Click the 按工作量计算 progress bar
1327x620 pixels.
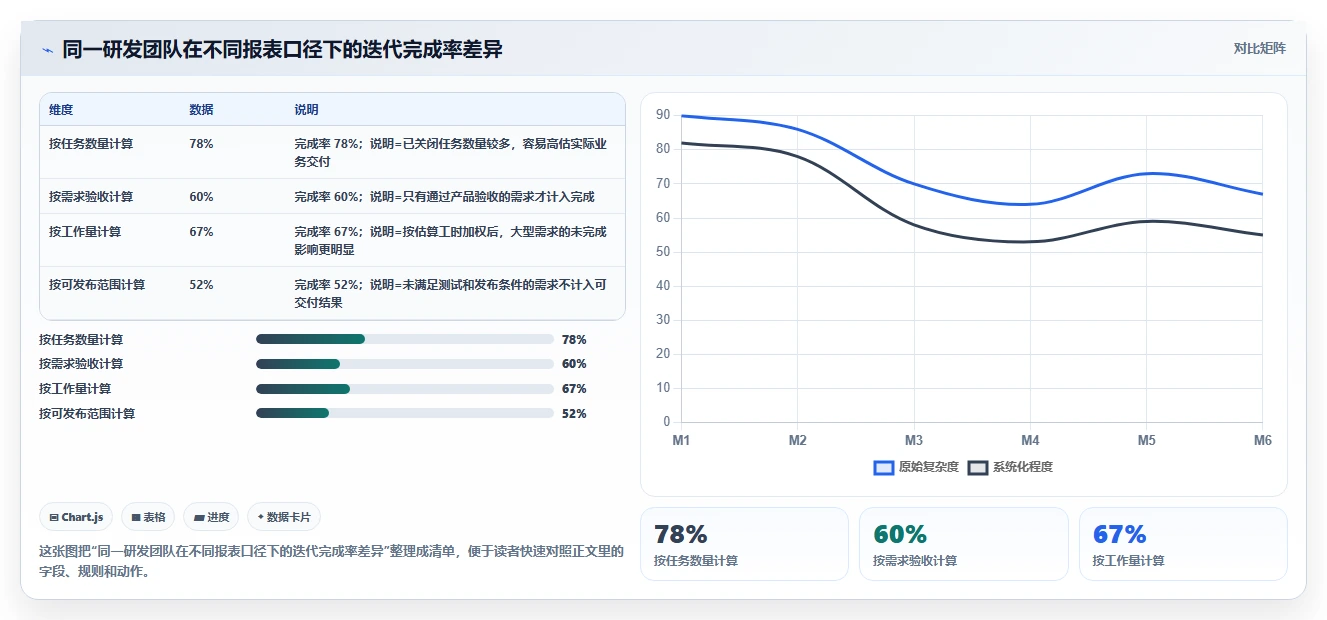[405, 389]
